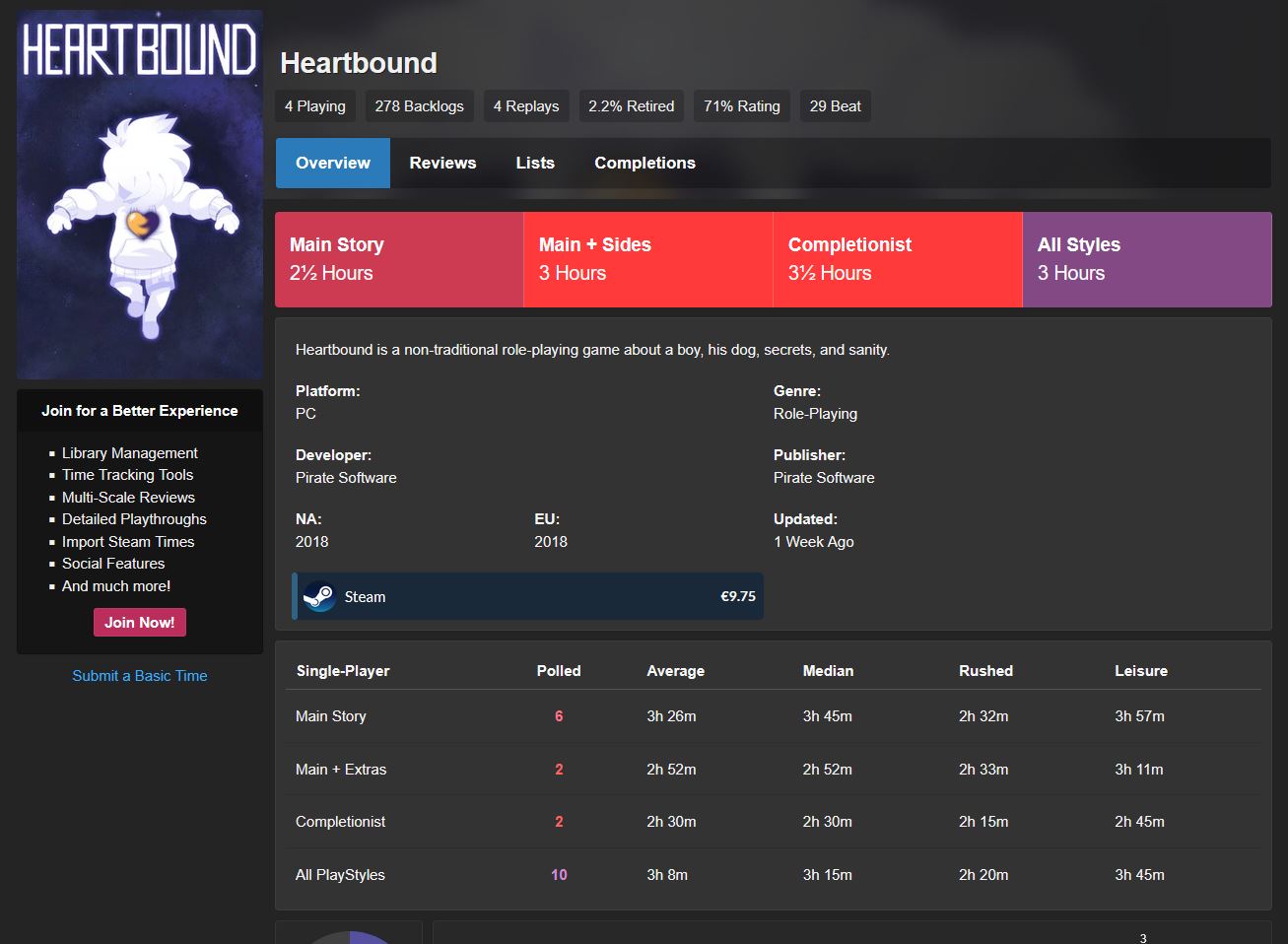Click the NA release year 2018

pos(311,542)
